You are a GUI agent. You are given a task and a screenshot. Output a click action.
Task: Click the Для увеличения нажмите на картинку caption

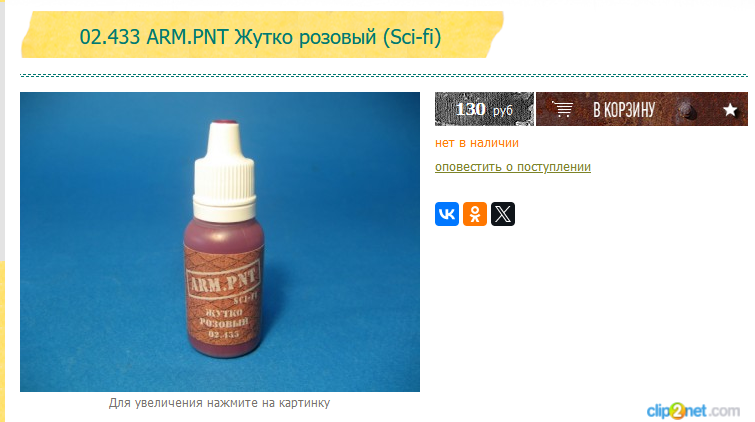pyautogui.click(x=220, y=403)
